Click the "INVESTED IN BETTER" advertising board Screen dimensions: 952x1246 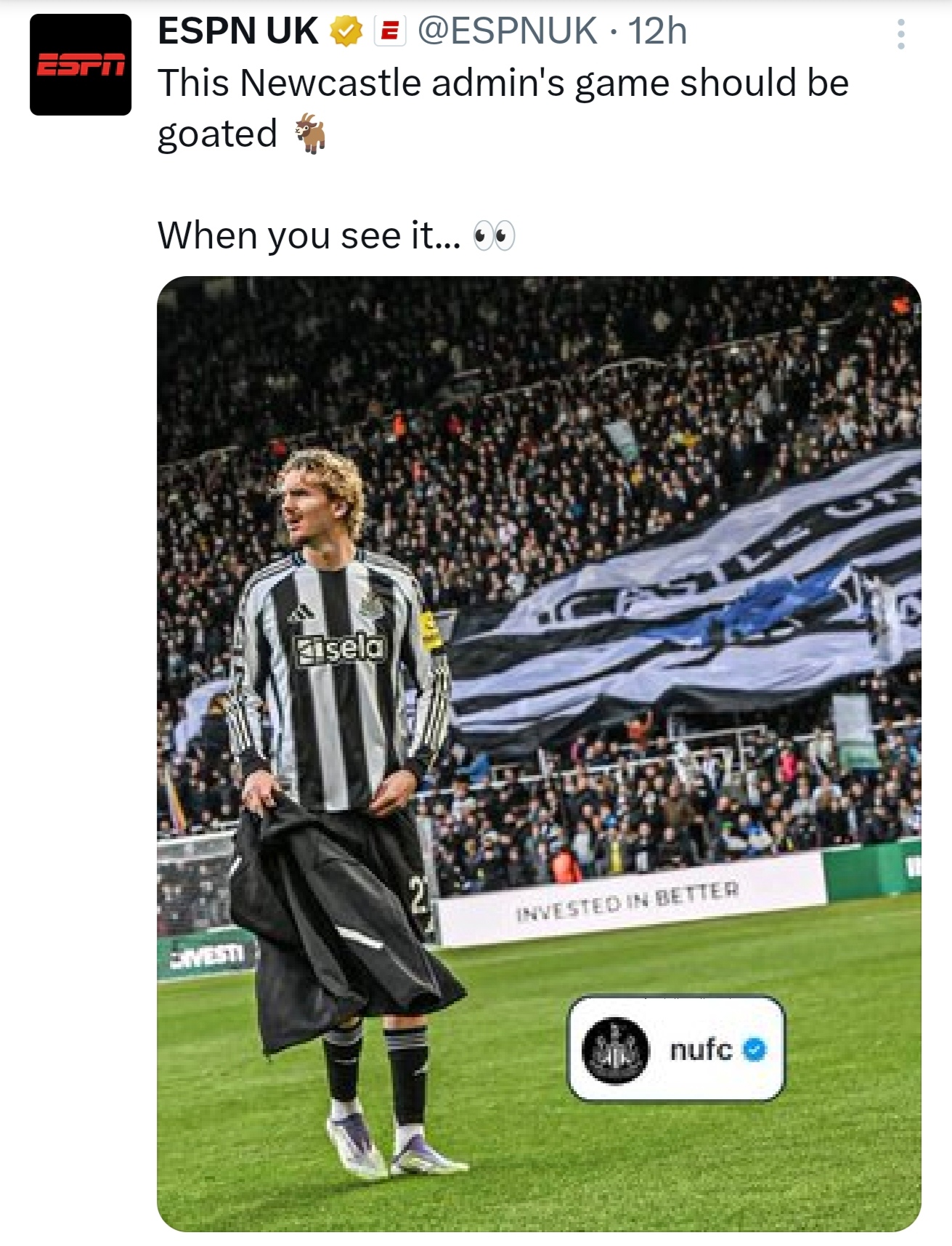pos(628,900)
